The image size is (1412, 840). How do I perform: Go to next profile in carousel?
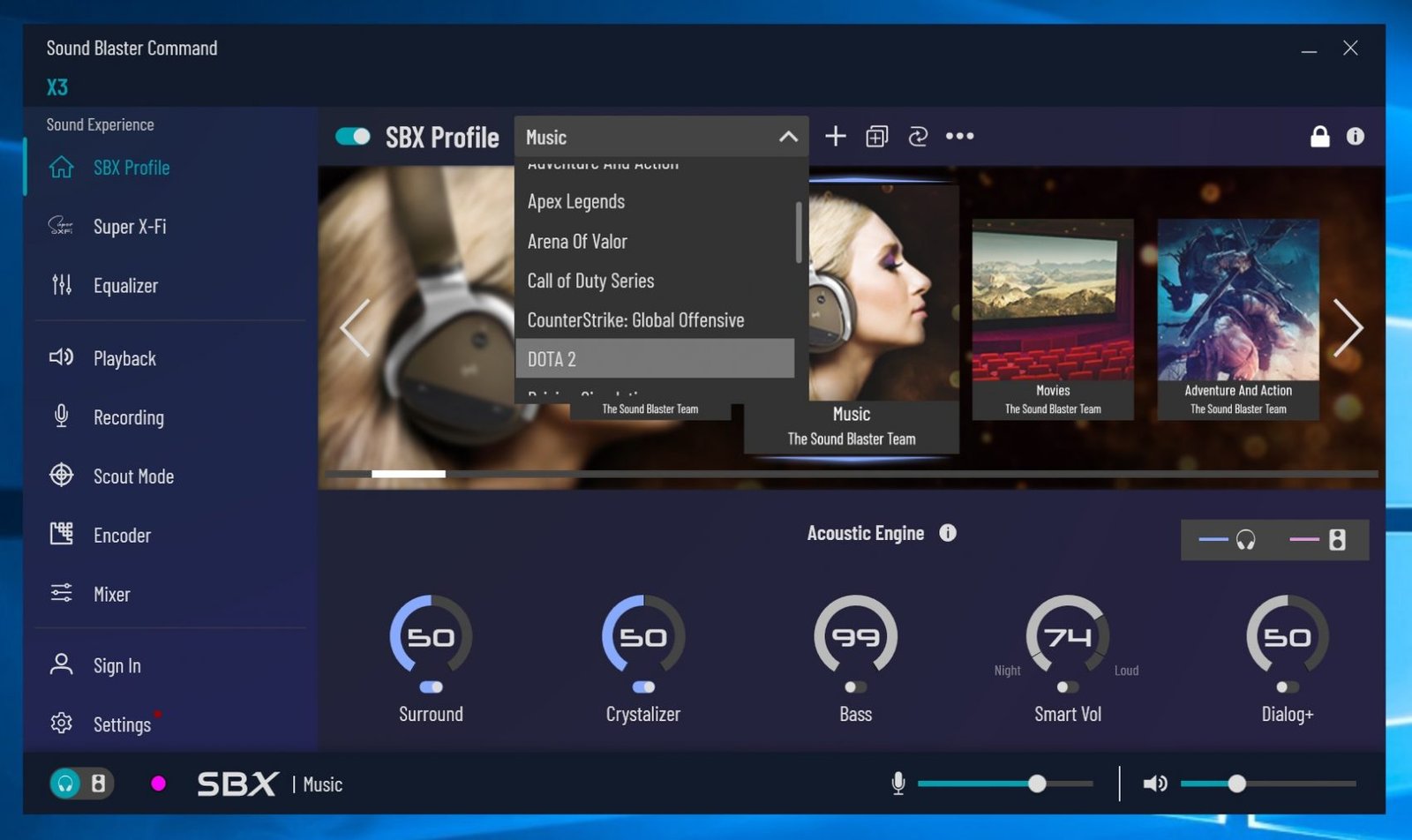1348,327
